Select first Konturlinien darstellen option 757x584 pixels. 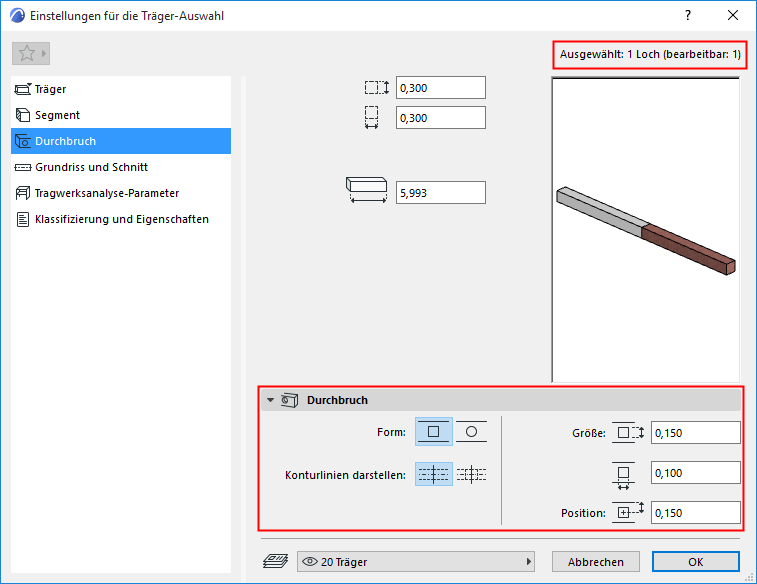[434, 474]
